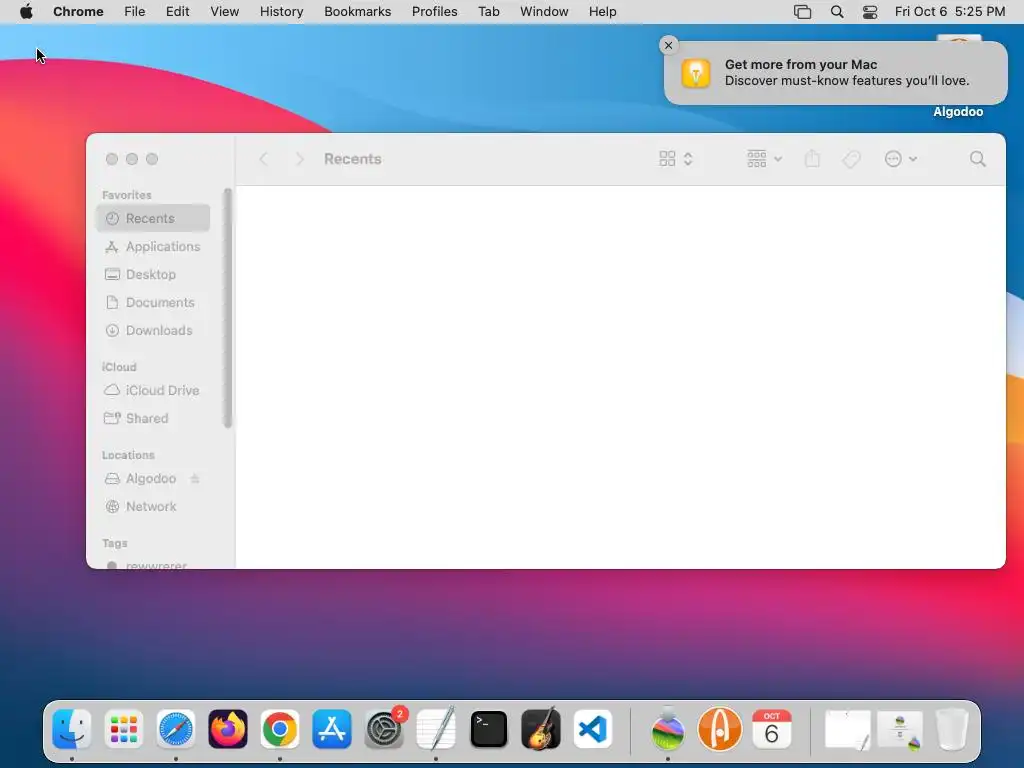Dismiss the Get more from your Mac notification
The image size is (1024, 768).
coord(668,45)
